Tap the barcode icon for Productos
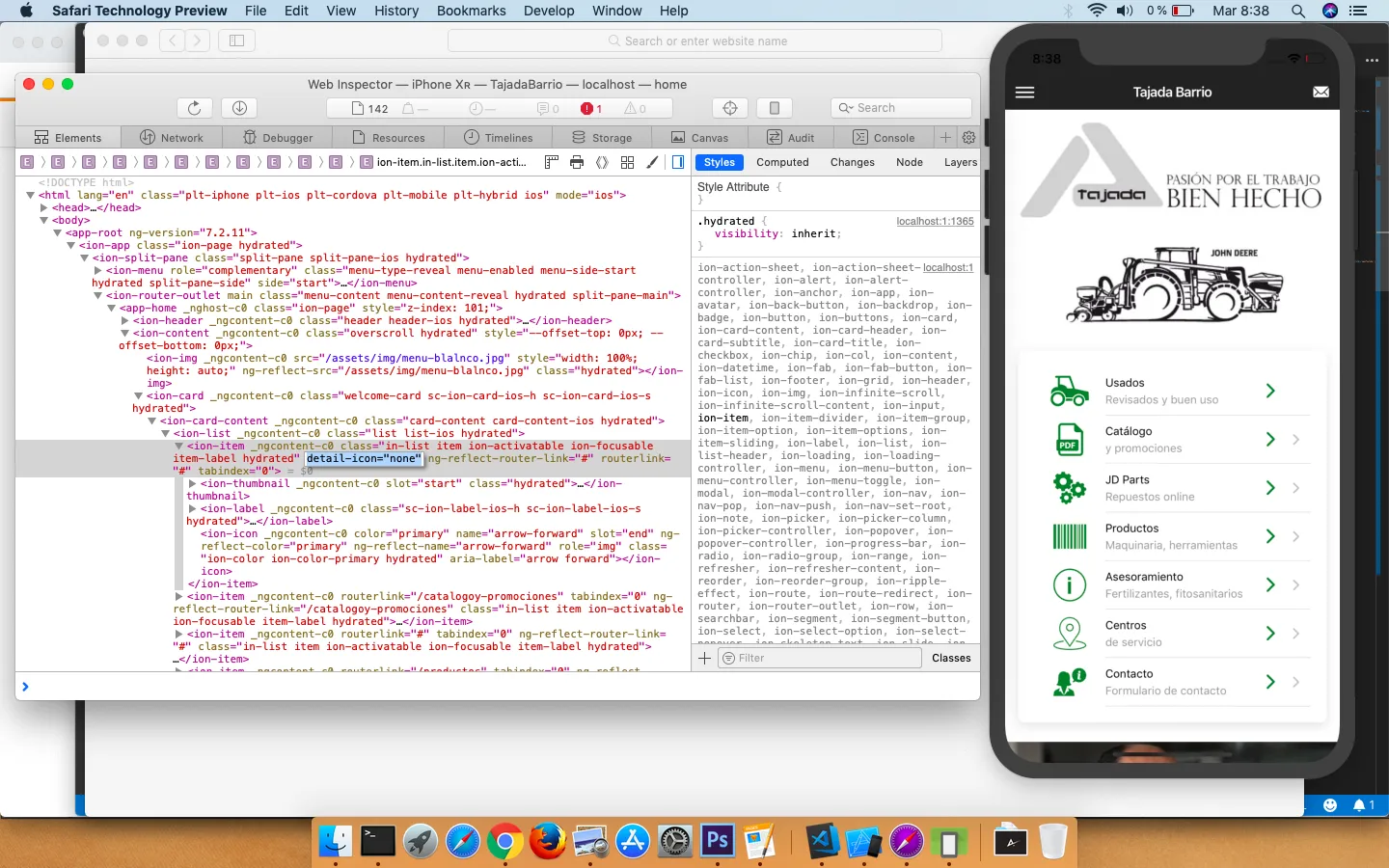The width and height of the screenshot is (1389, 868). point(1069,536)
